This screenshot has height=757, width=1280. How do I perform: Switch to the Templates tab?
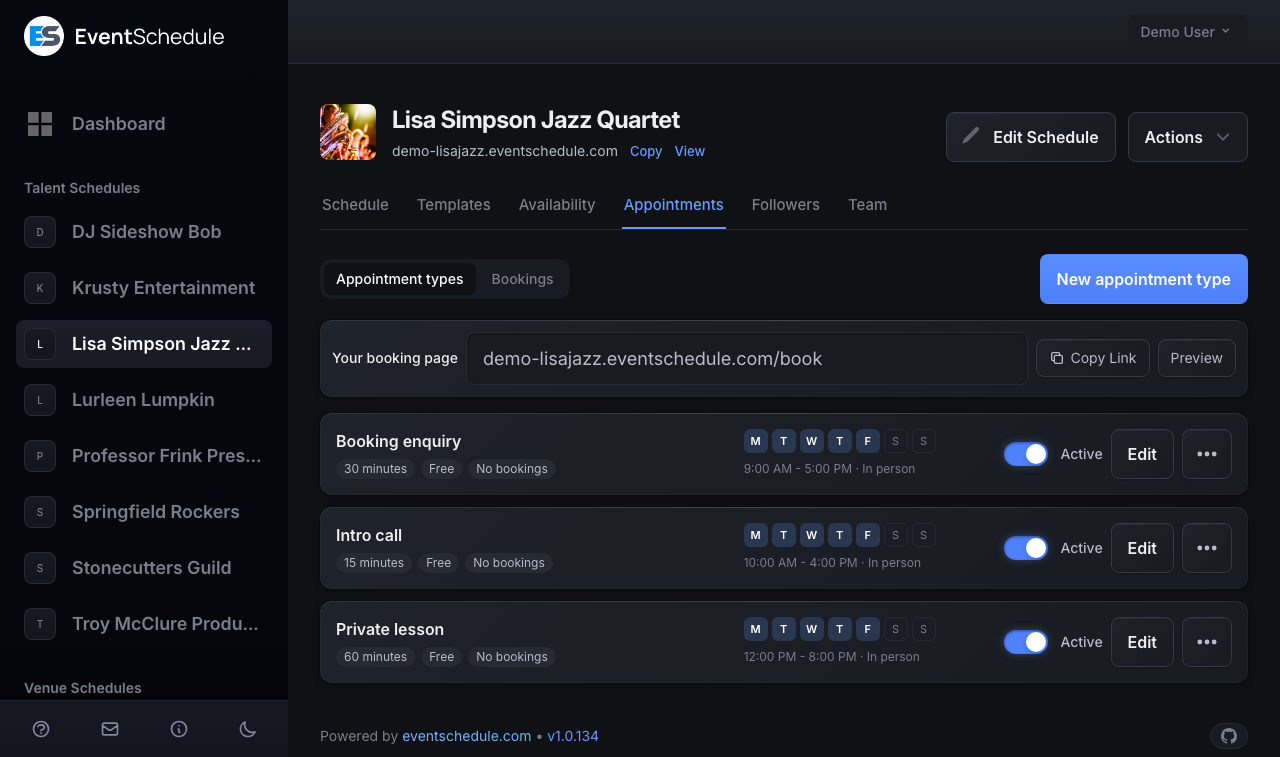(x=454, y=205)
